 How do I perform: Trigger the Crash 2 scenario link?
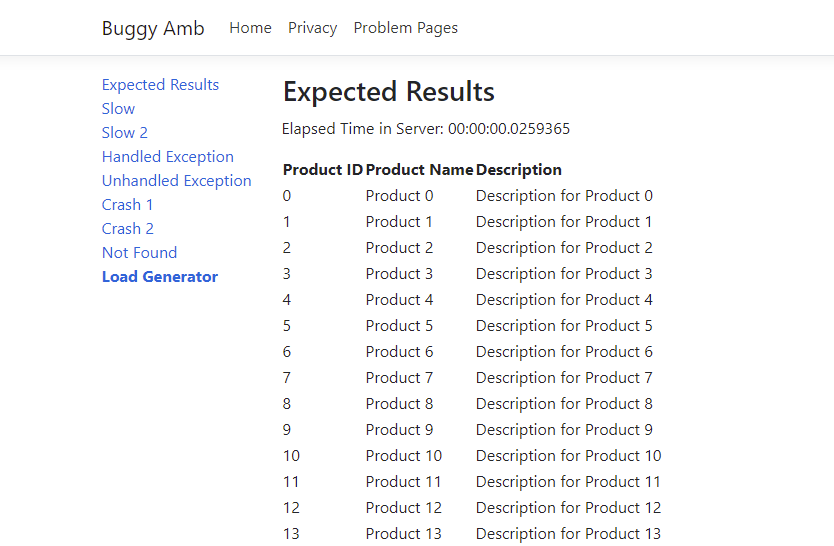pyautogui.click(x=127, y=229)
